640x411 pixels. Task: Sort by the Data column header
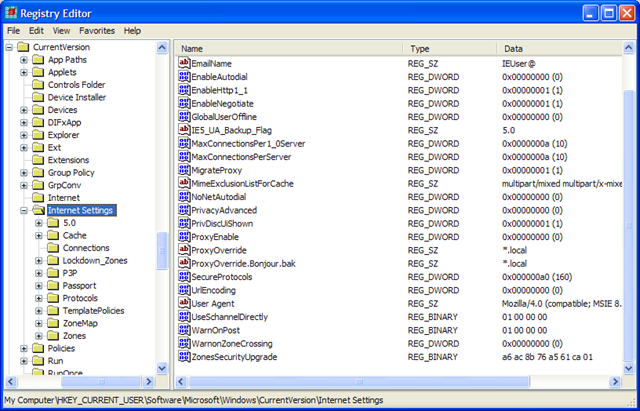560,49
